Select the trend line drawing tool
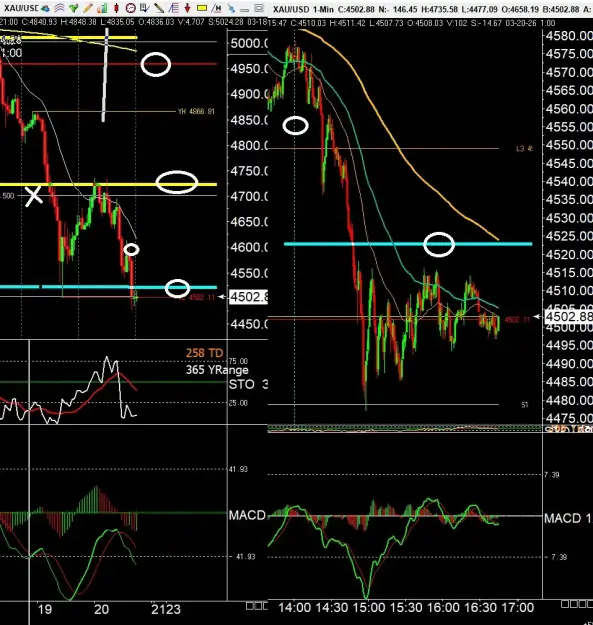This screenshot has width=593, height=625. [x=159, y=8]
